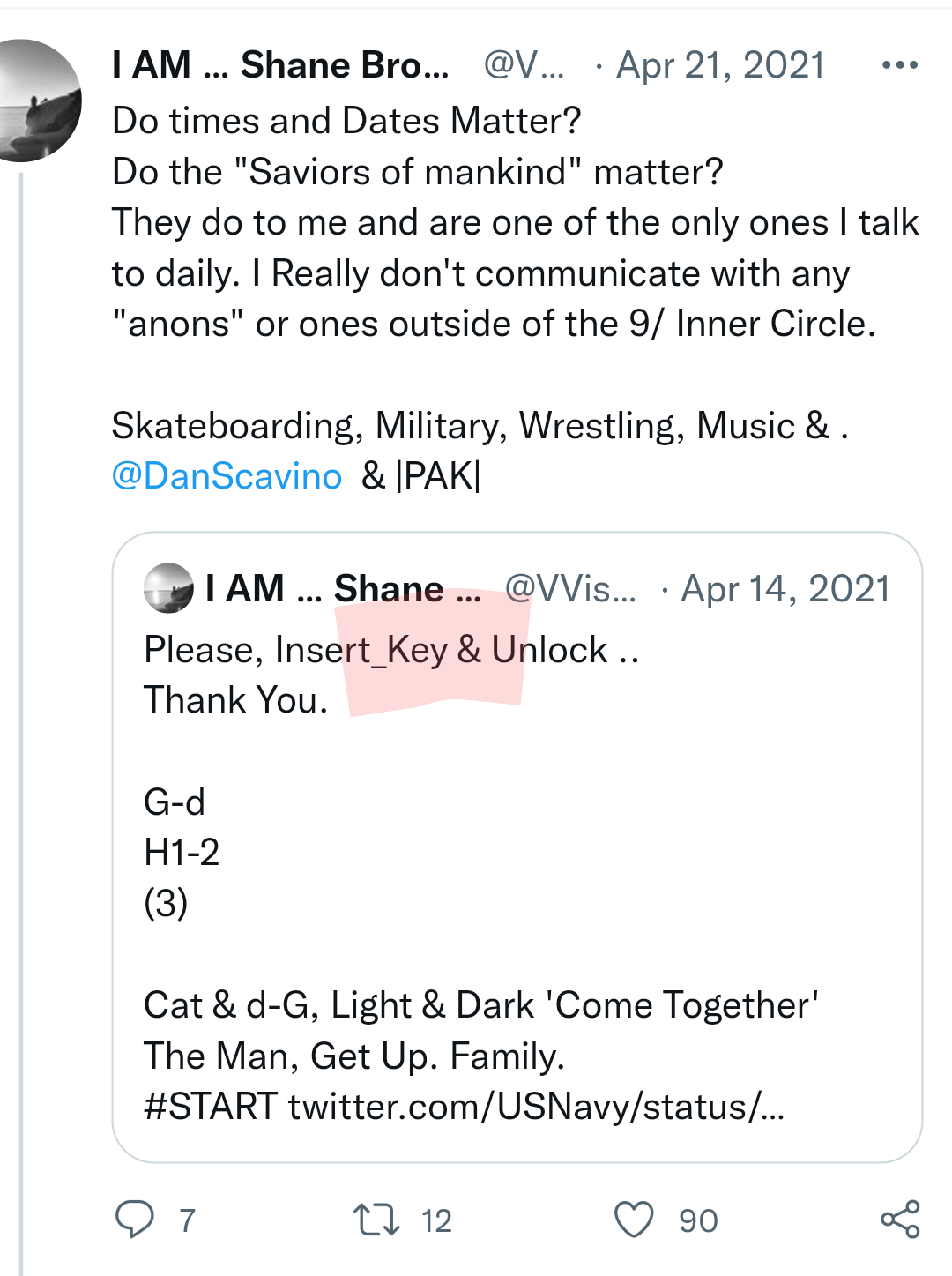The height and width of the screenshot is (1276, 952).
Task: Click the reply speech bubble icon
Action: point(135,1220)
